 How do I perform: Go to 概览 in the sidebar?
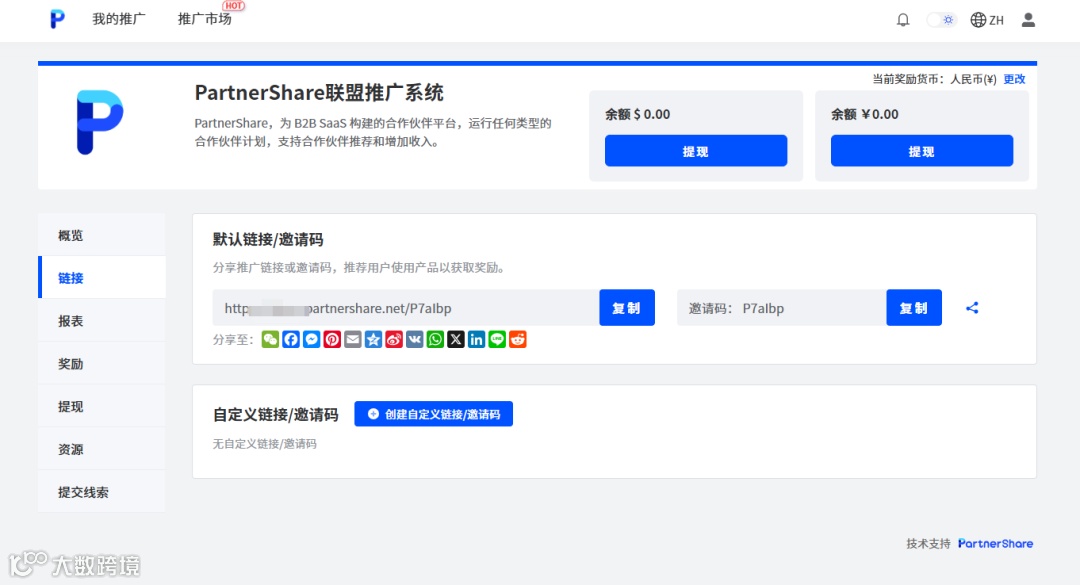click(102, 235)
